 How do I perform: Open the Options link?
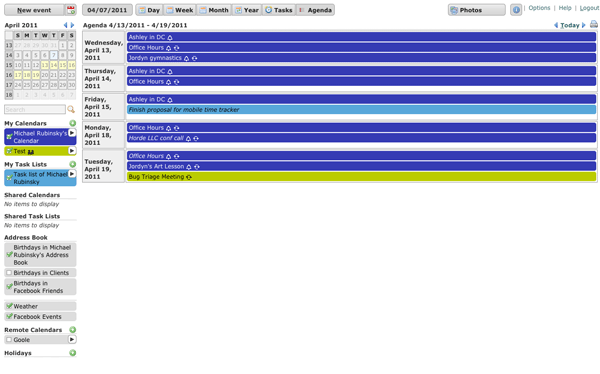539,8
